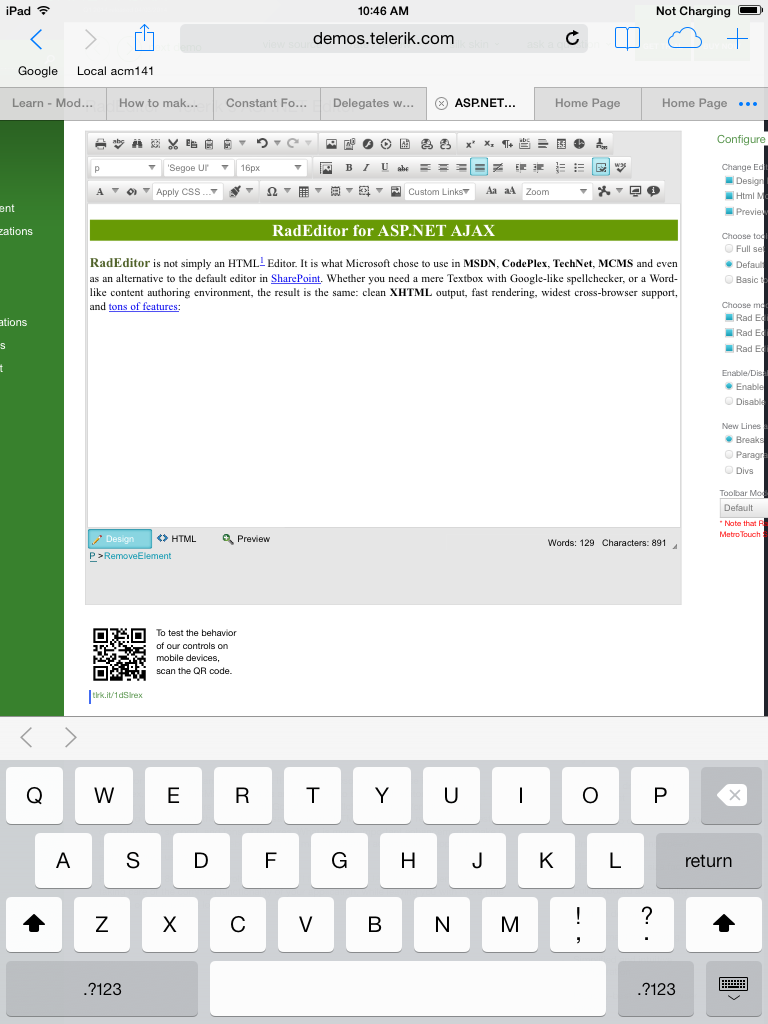The height and width of the screenshot is (1024, 768).
Task: Open the foreground color A picker
Action: 100,191
